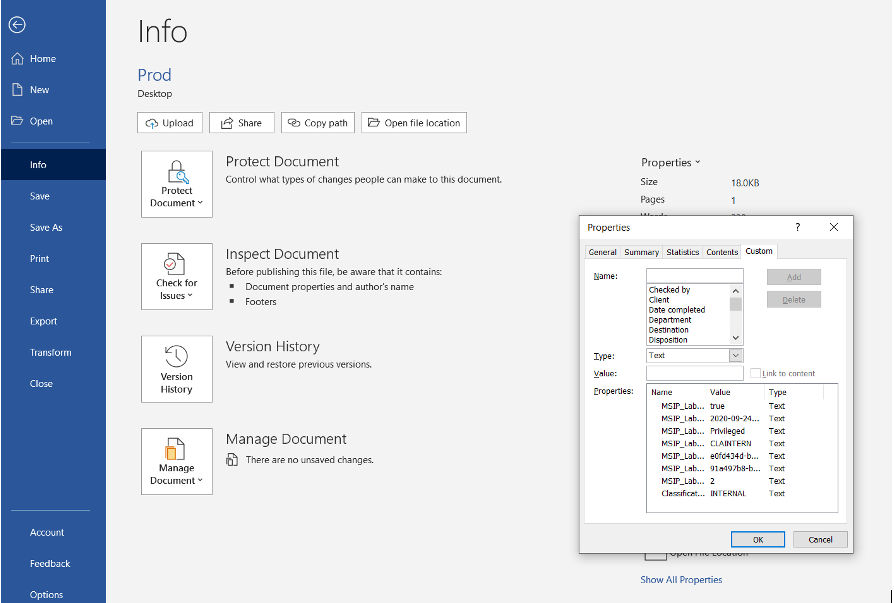Switch to the Summary tab

[x=641, y=252]
